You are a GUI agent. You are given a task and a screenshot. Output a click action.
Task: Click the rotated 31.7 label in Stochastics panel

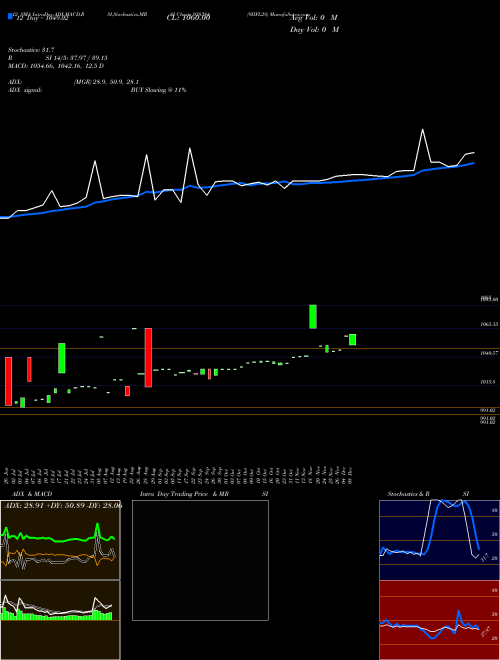tap(484, 557)
